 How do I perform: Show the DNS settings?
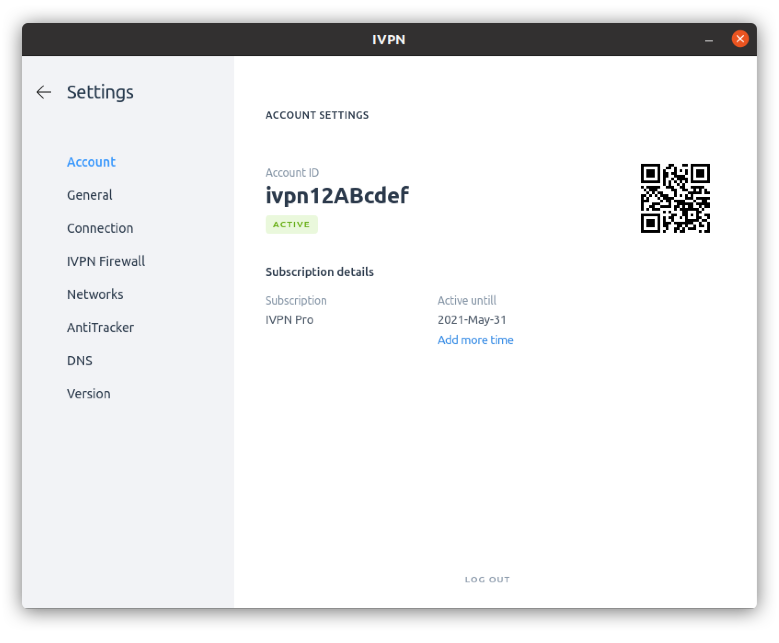pyautogui.click(x=79, y=360)
